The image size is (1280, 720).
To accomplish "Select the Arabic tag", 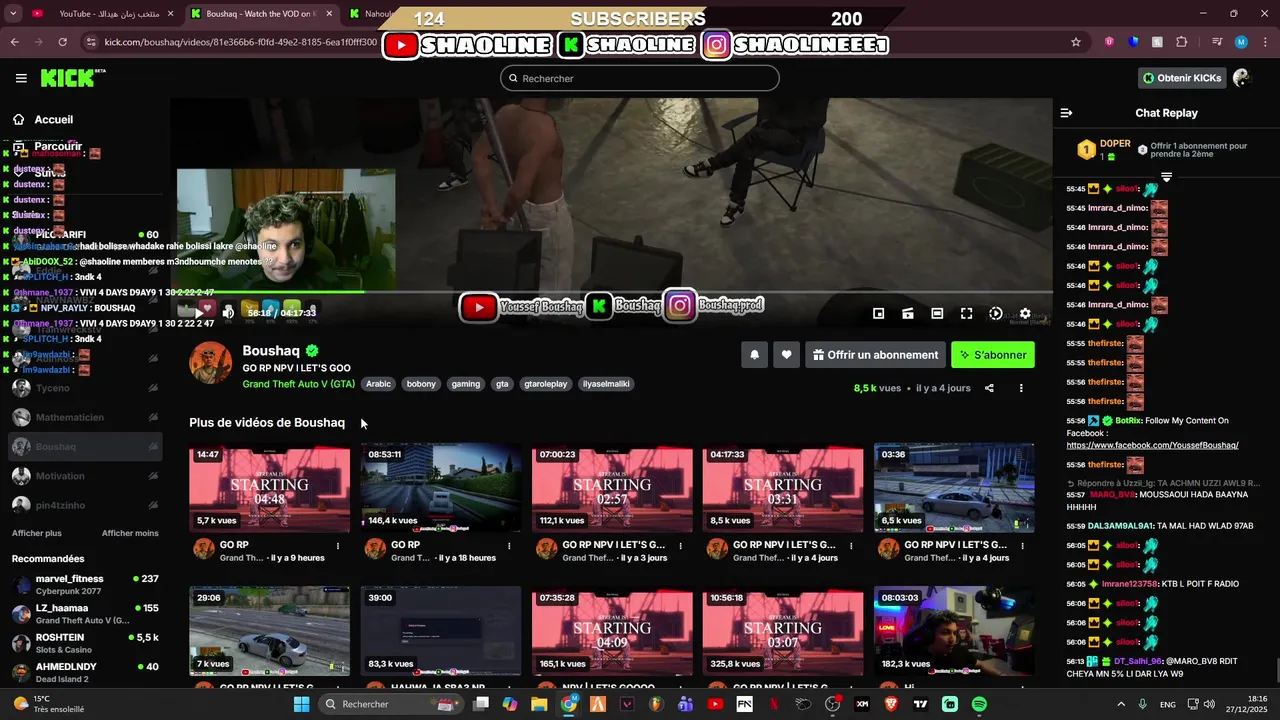I will (379, 384).
